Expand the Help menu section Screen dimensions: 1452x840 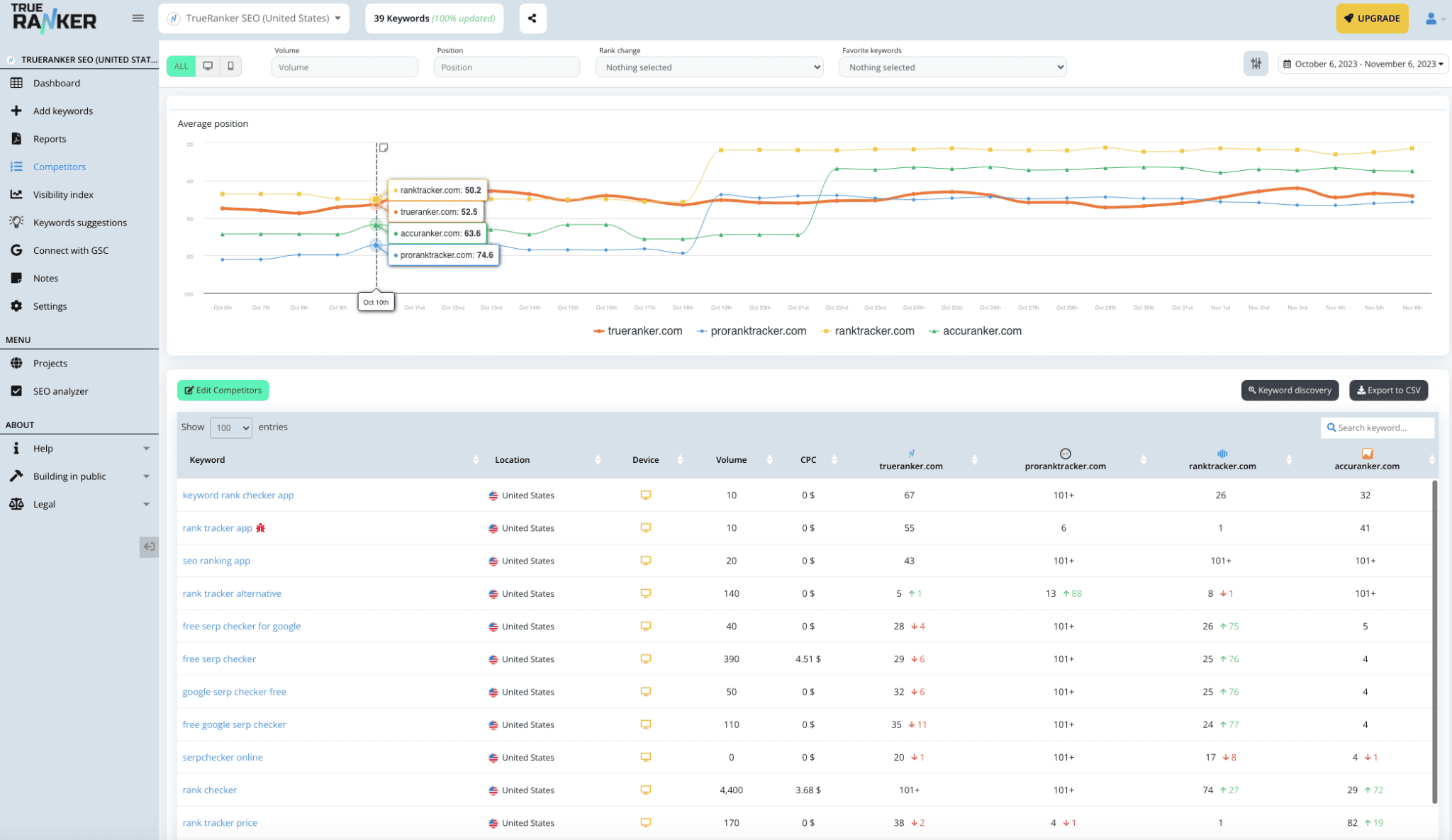coord(79,448)
